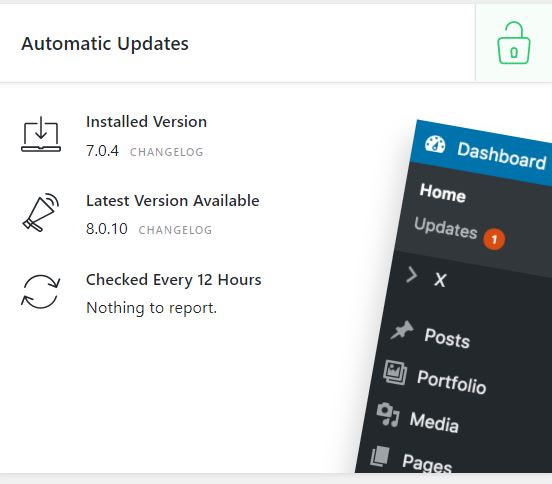Click the 7.0.4 version number
This screenshot has height=484, width=552.
[102, 151]
